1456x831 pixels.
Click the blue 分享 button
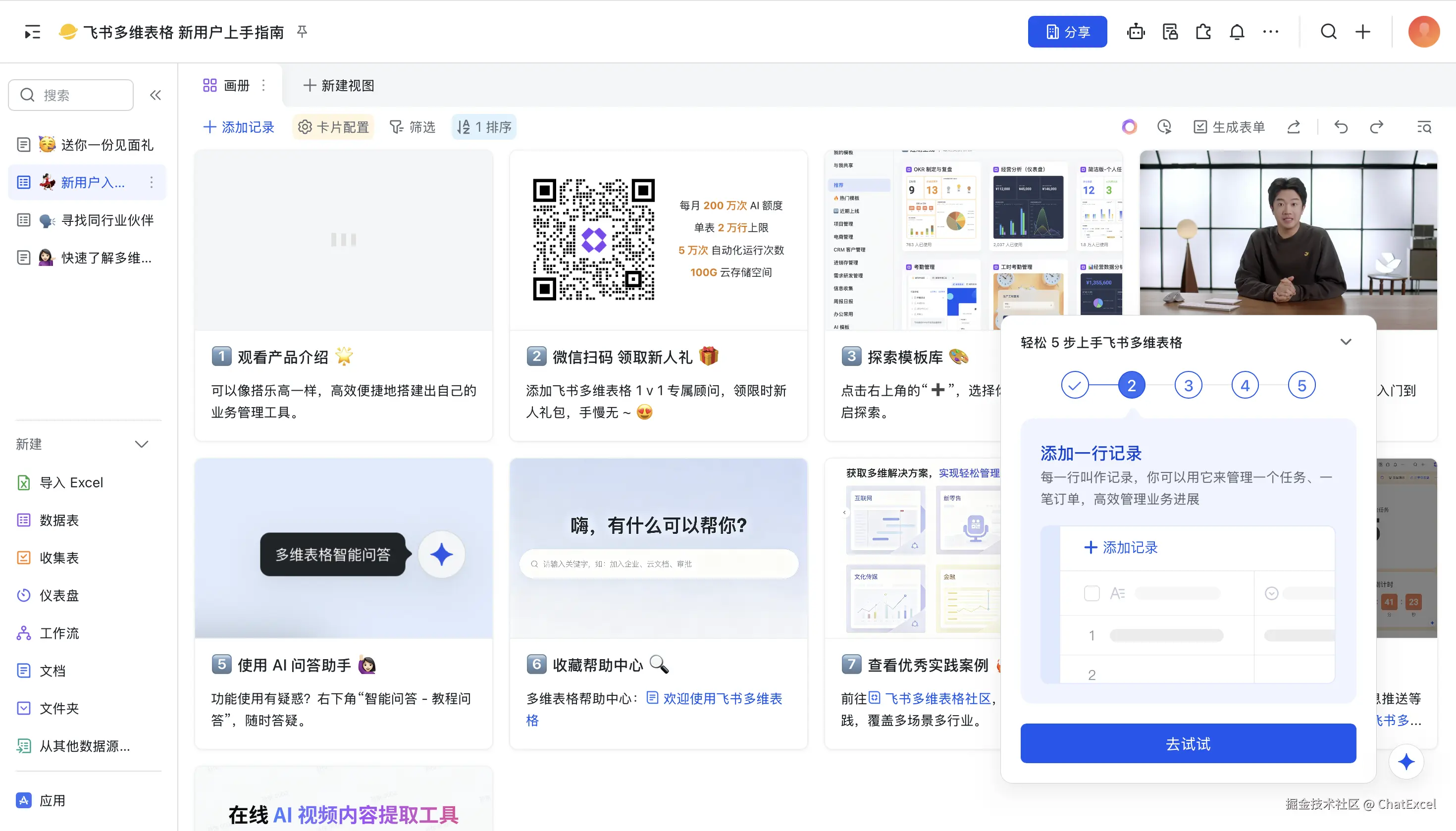[1067, 32]
